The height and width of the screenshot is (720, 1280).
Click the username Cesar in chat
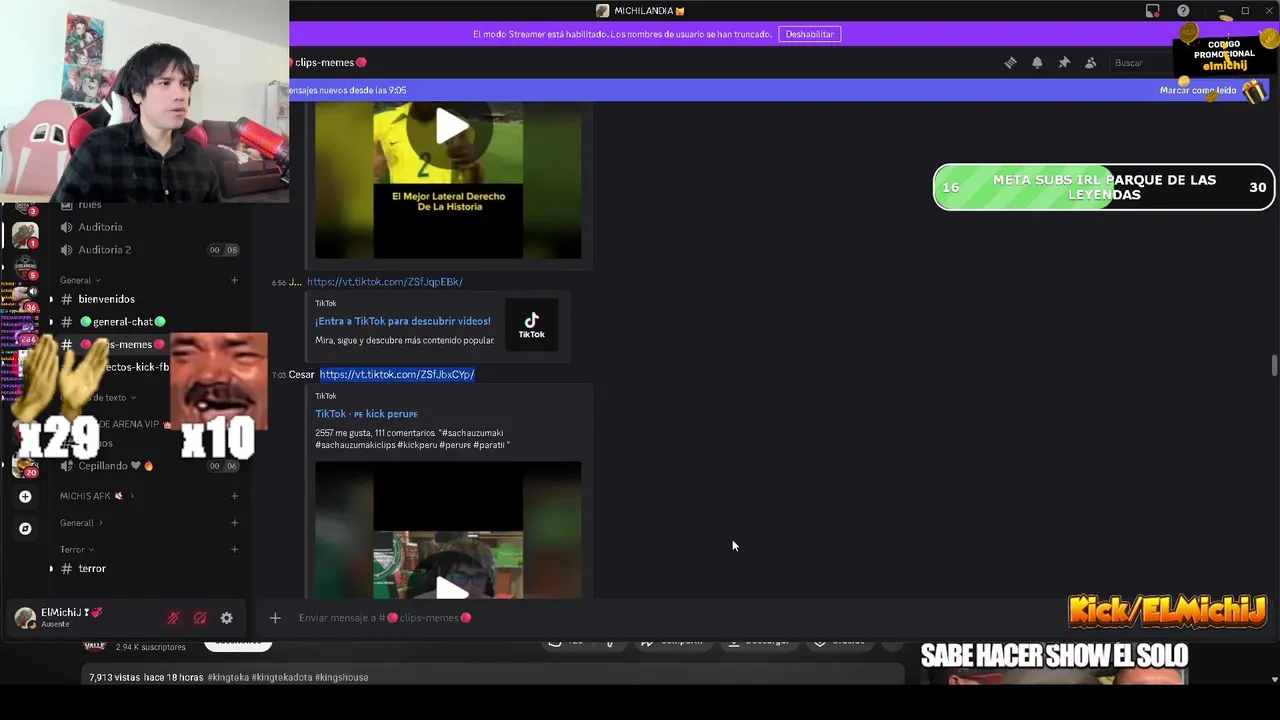[x=301, y=375]
